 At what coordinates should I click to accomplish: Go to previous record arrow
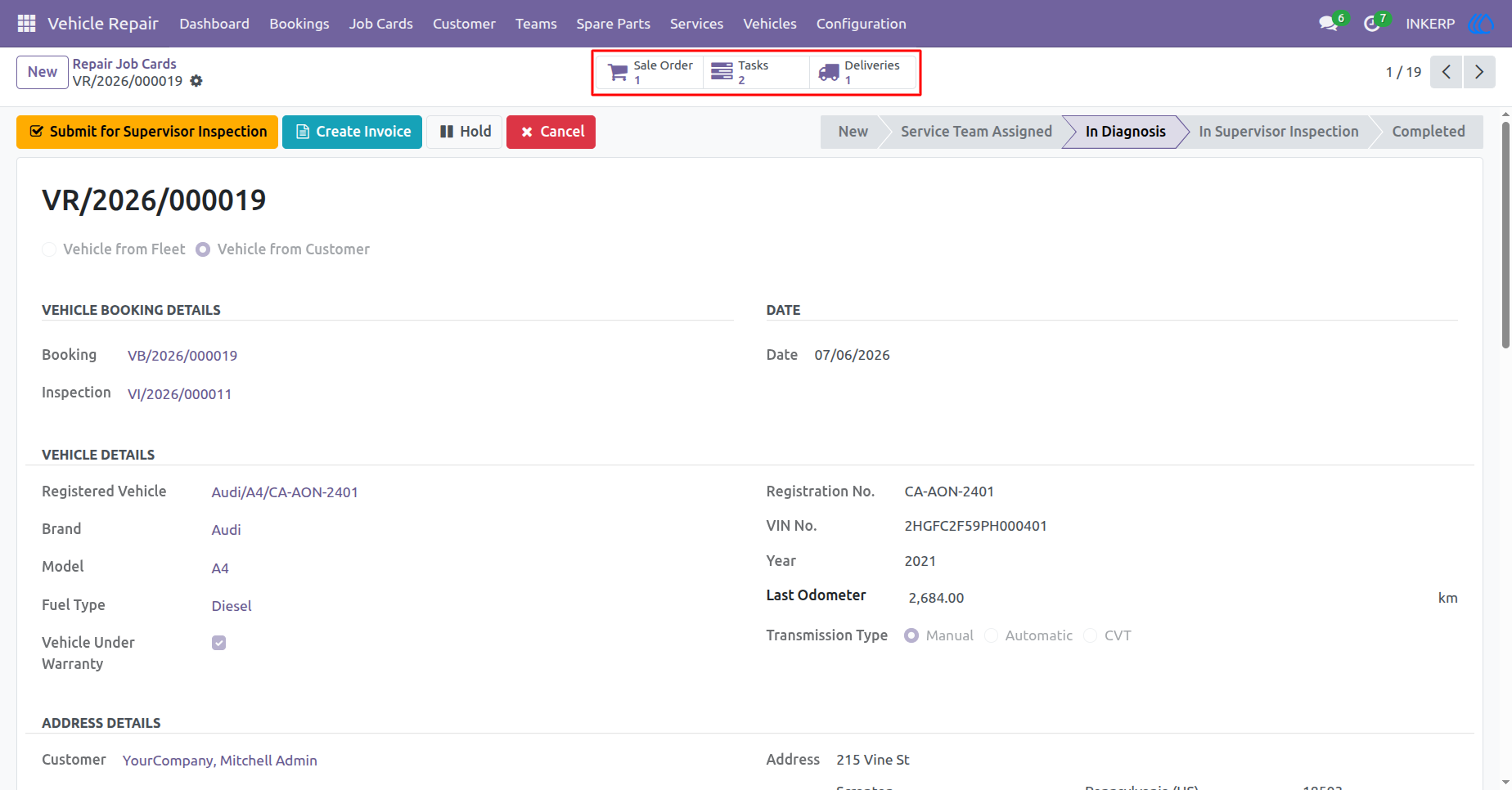pos(1447,72)
